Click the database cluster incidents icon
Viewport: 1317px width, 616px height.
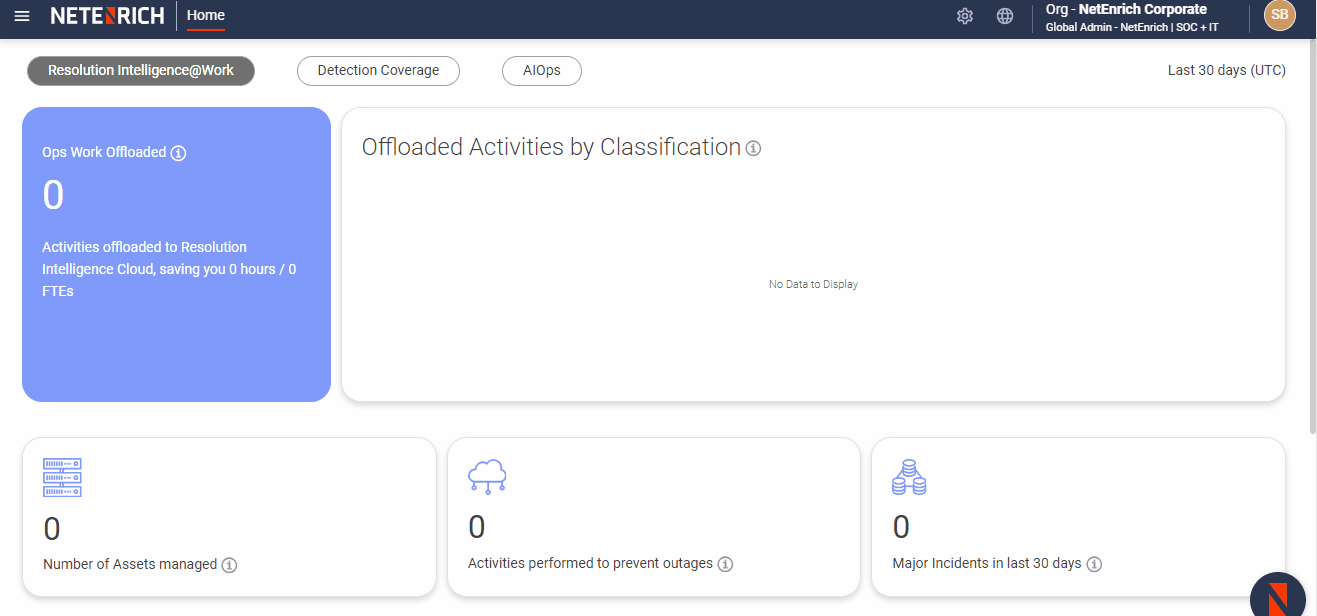pyautogui.click(x=909, y=477)
